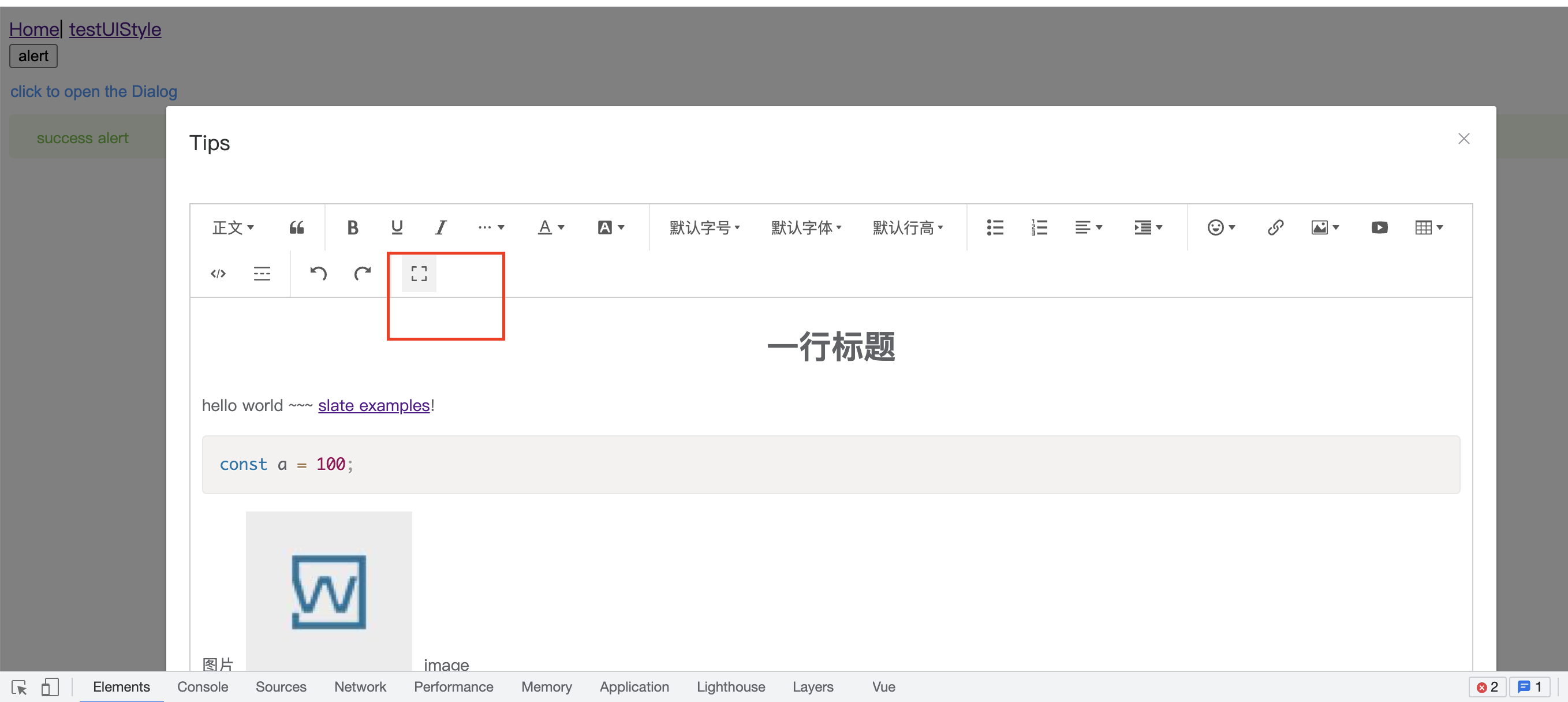Switch to the Console tab in DevTools
This screenshot has width=1568, height=702.
click(203, 686)
